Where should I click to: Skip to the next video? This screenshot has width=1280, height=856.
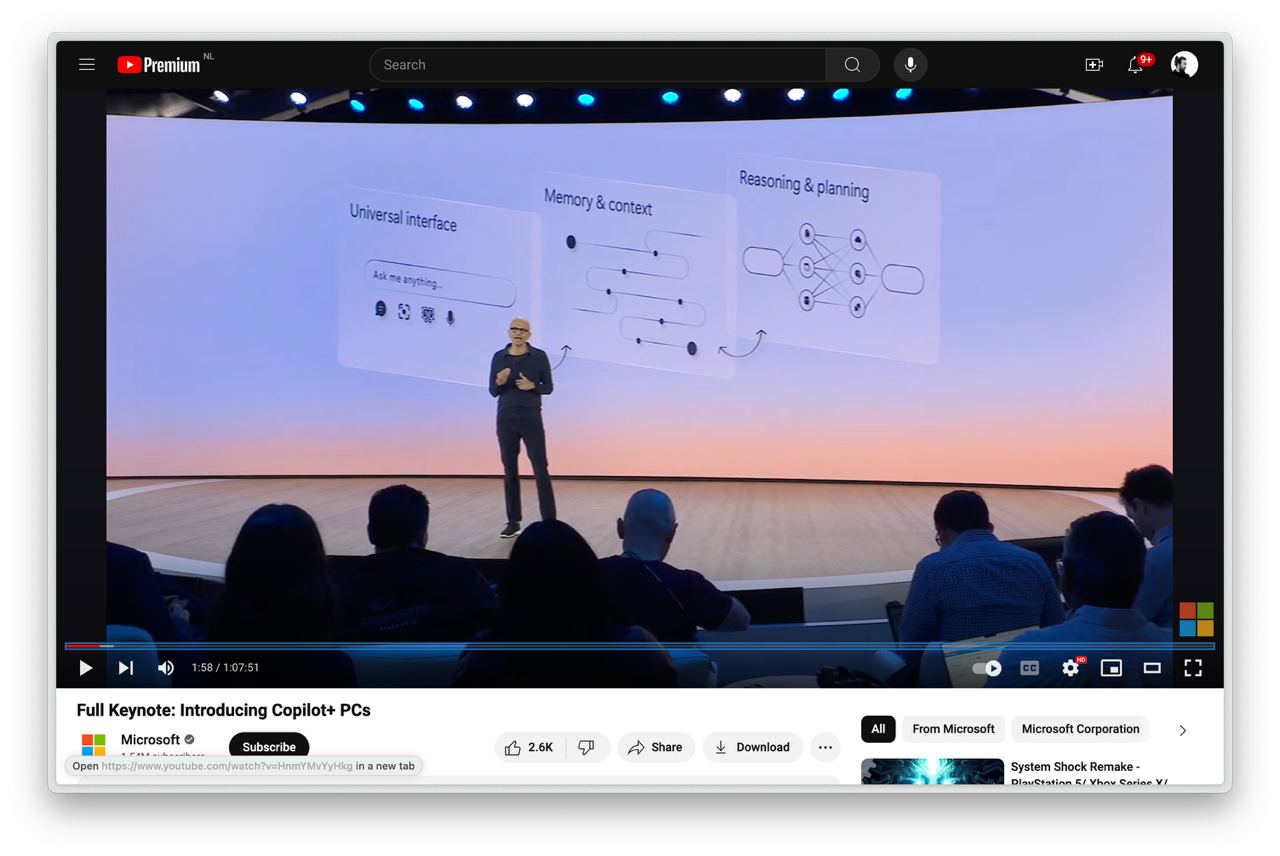[x=125, y=668]
